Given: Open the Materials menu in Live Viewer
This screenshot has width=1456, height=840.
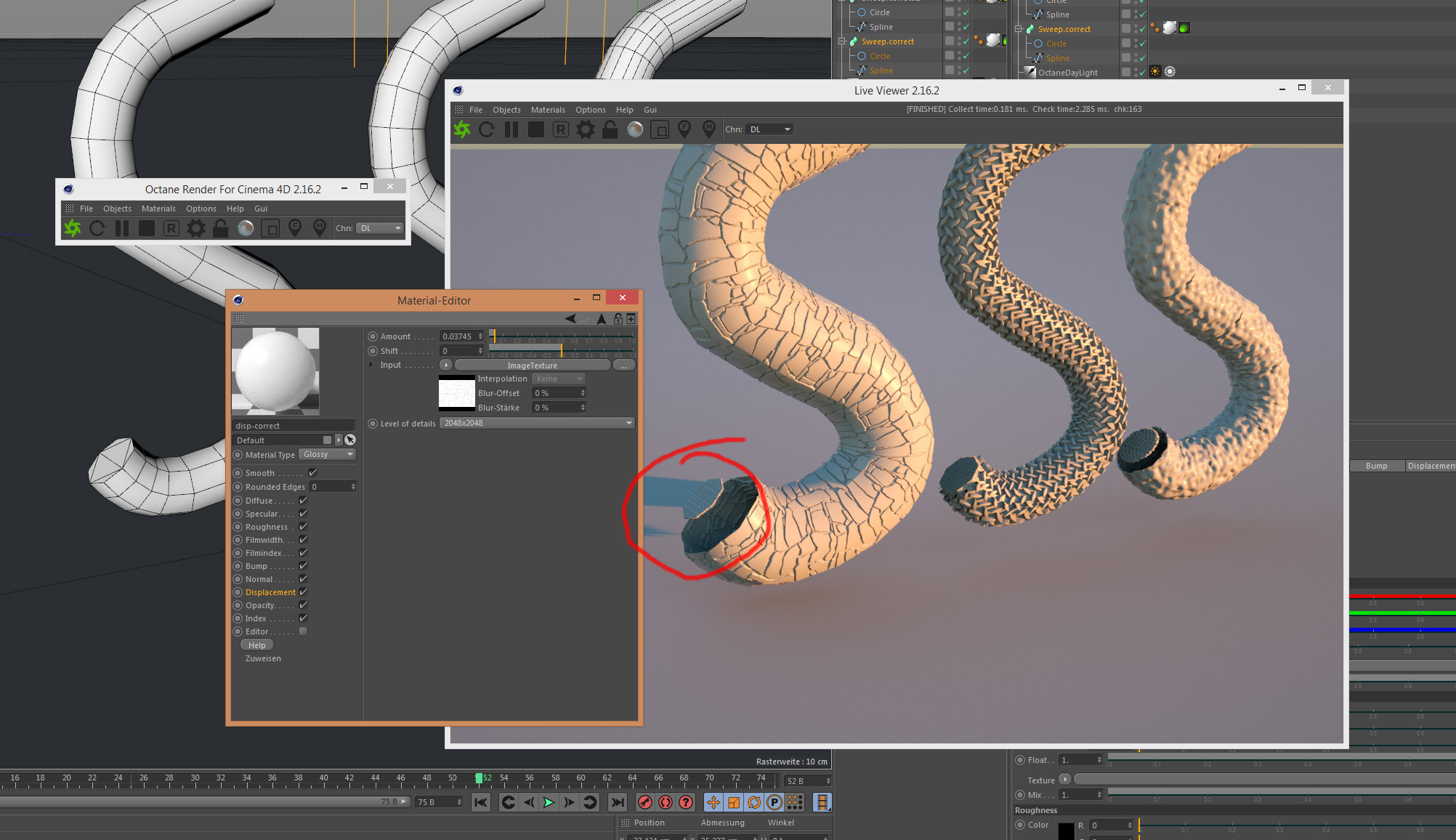Looking at the screenshot, I should (548, 110).
